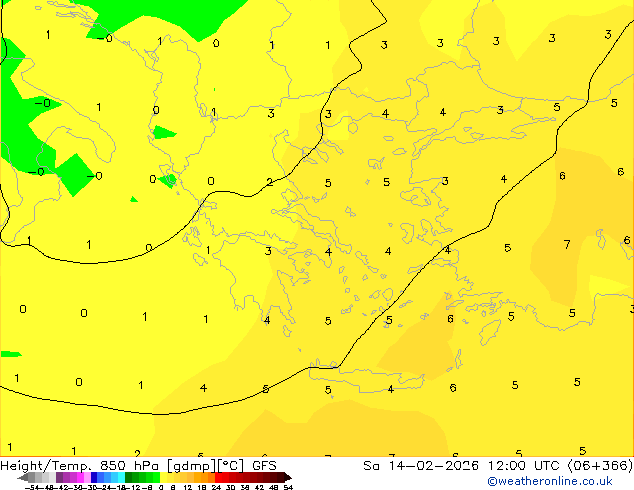634x490 pixels.
Task: Click the temperature value 7 on the map
Action: [x=567, y=244]
